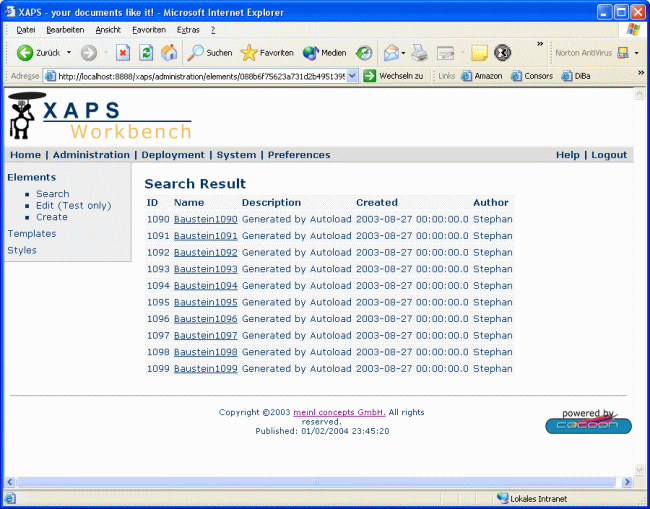Viewport: 650px width, 509px height.
Task: Click the mail envelope toolbar icon
Action: [391, 53]
